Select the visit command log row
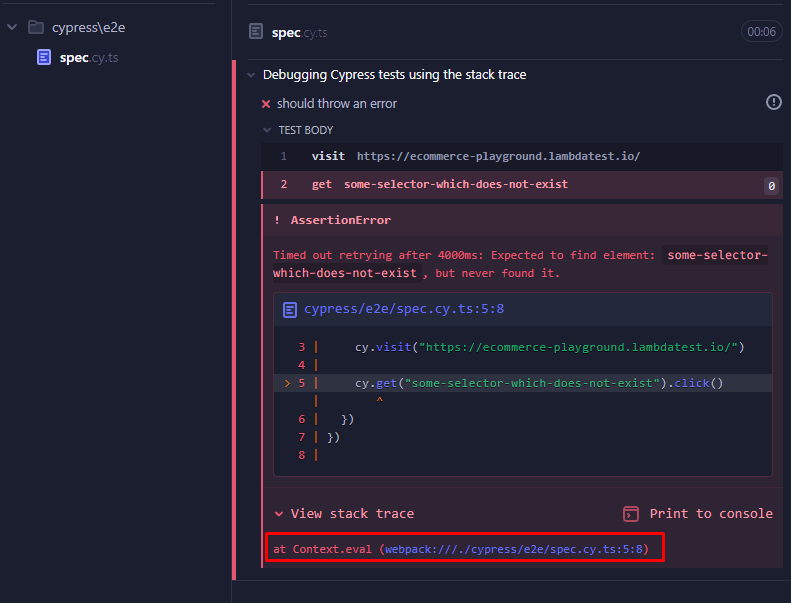791x603 pixels. click(x=522, y=156)
